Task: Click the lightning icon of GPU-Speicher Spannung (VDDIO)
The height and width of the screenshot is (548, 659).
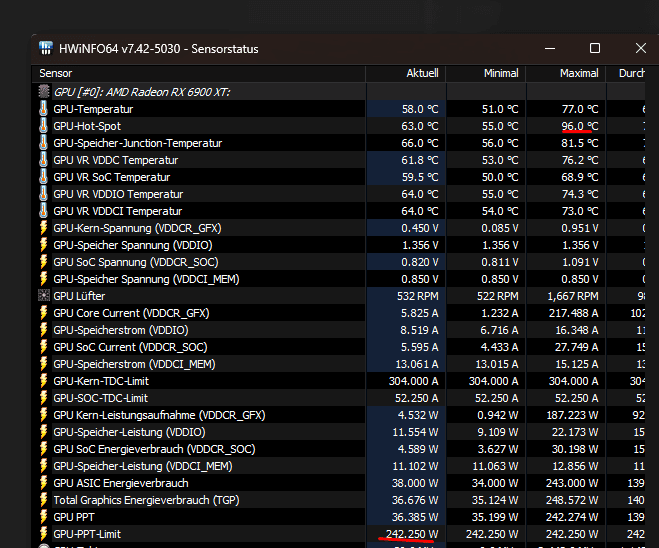Action: [43, 245]
